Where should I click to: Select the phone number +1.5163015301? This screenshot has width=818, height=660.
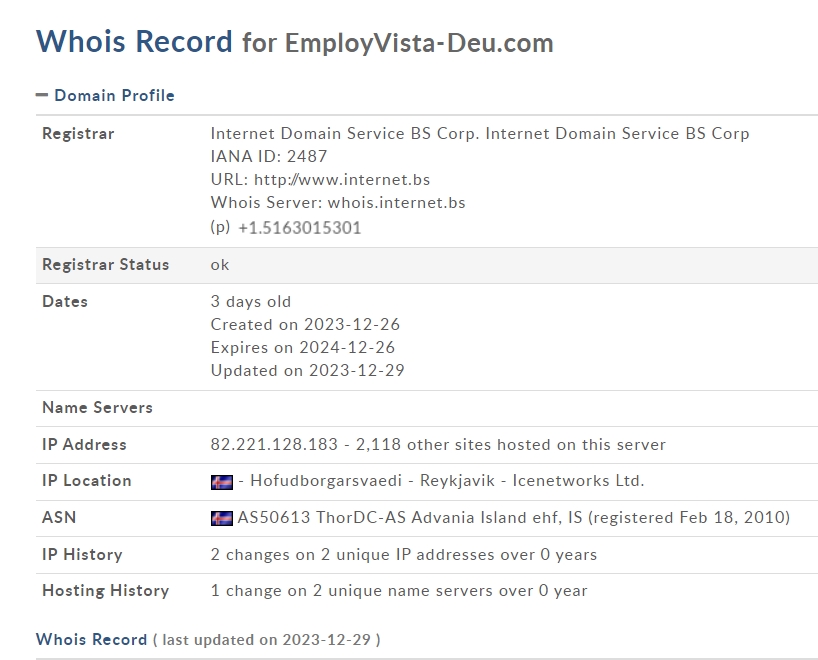[299, 227]
